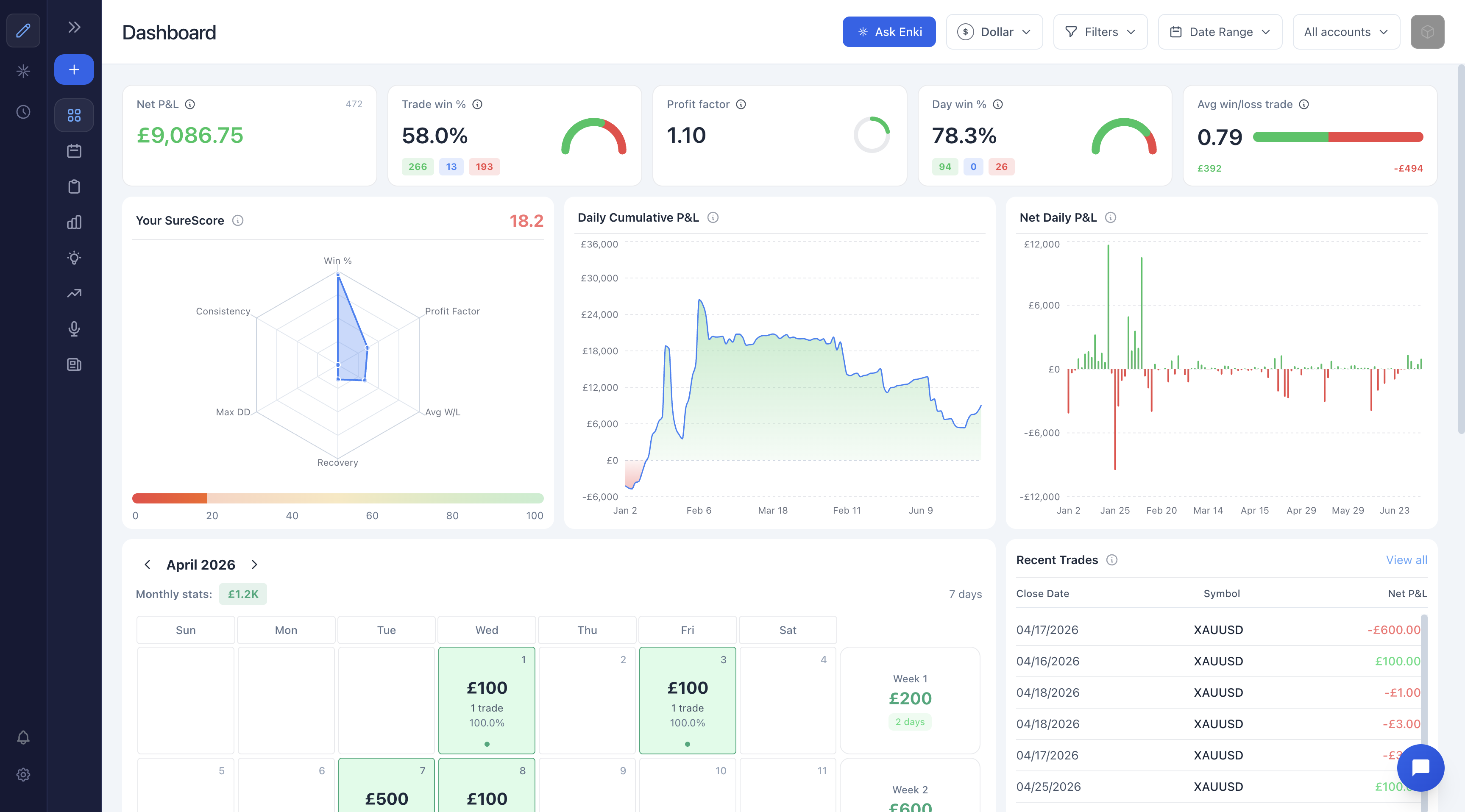The height and width of the screenshot is (812, 1465).
Task: Go to previous month with left chevron
Action: click(x=147, y=565)
